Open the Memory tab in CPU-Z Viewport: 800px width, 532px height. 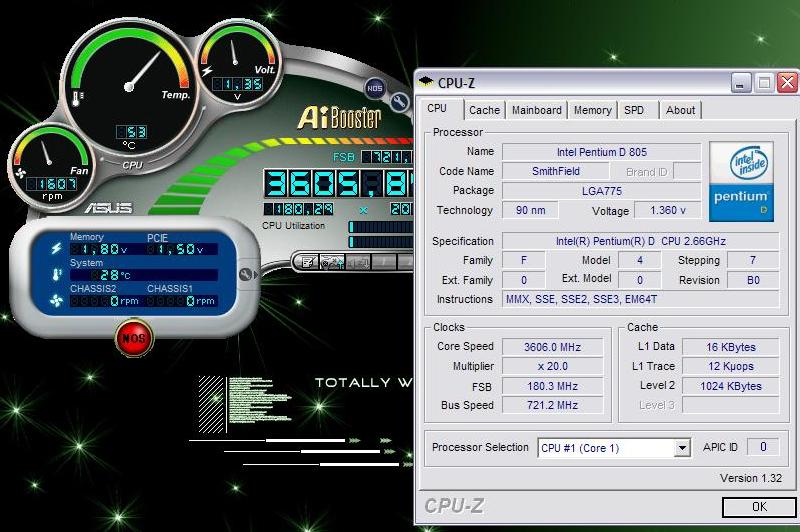592,110
